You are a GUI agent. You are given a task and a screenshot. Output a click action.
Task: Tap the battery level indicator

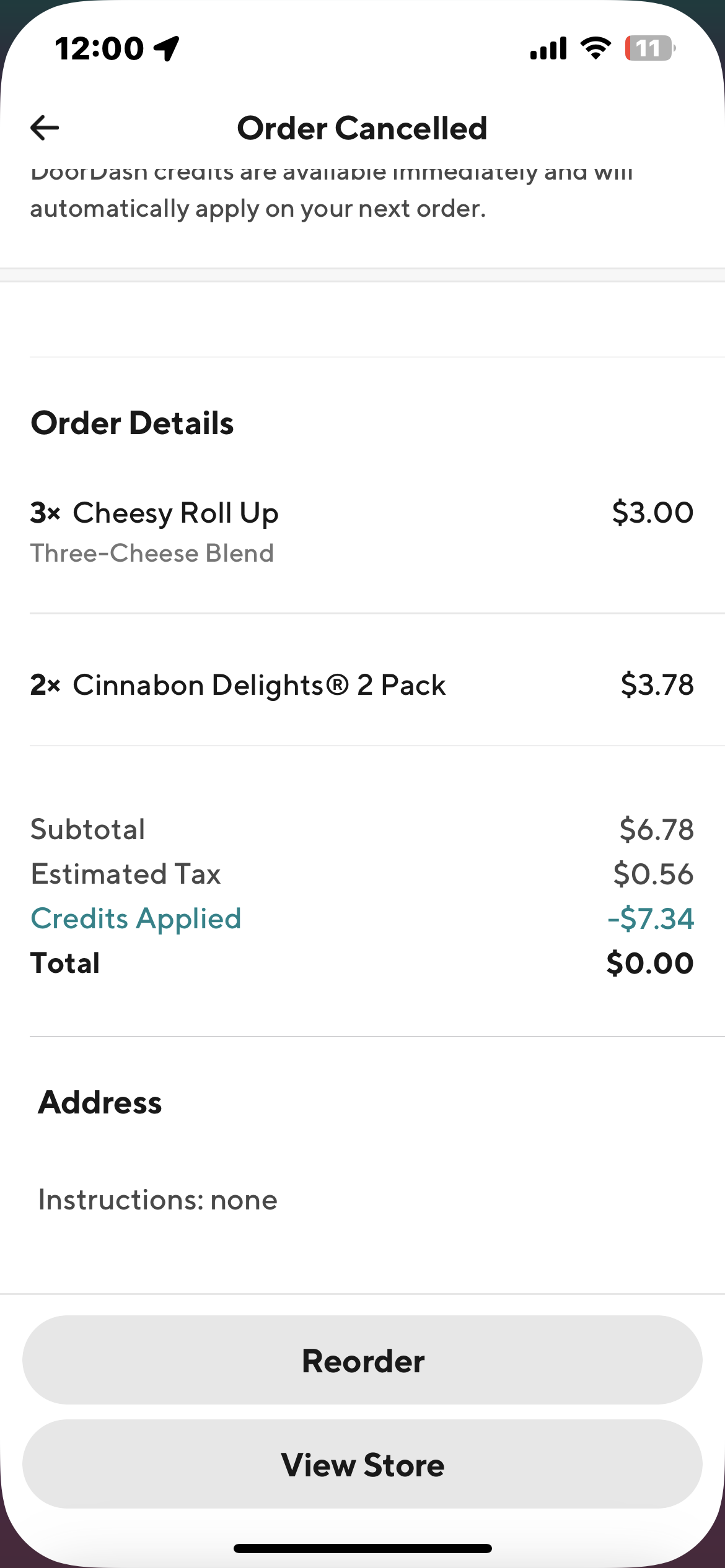pyautogui.click(x=649, y=48)
